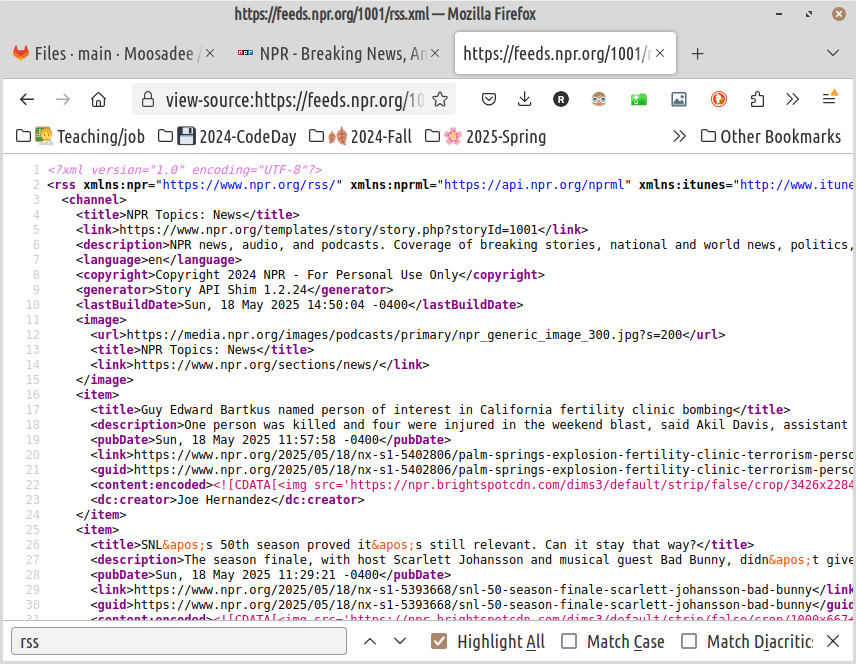This screenshot has height=664, width=856.
Task: Click the sections/news link on line 14
Action: tap(260, 365)
